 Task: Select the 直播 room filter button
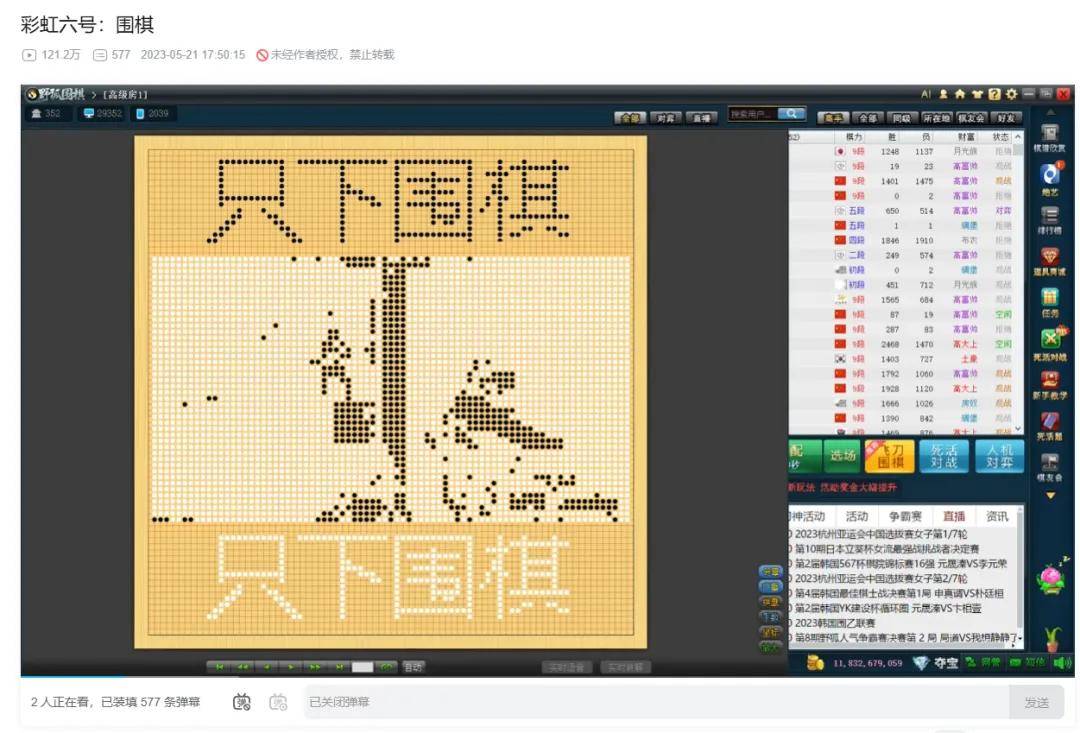point(701,118)
